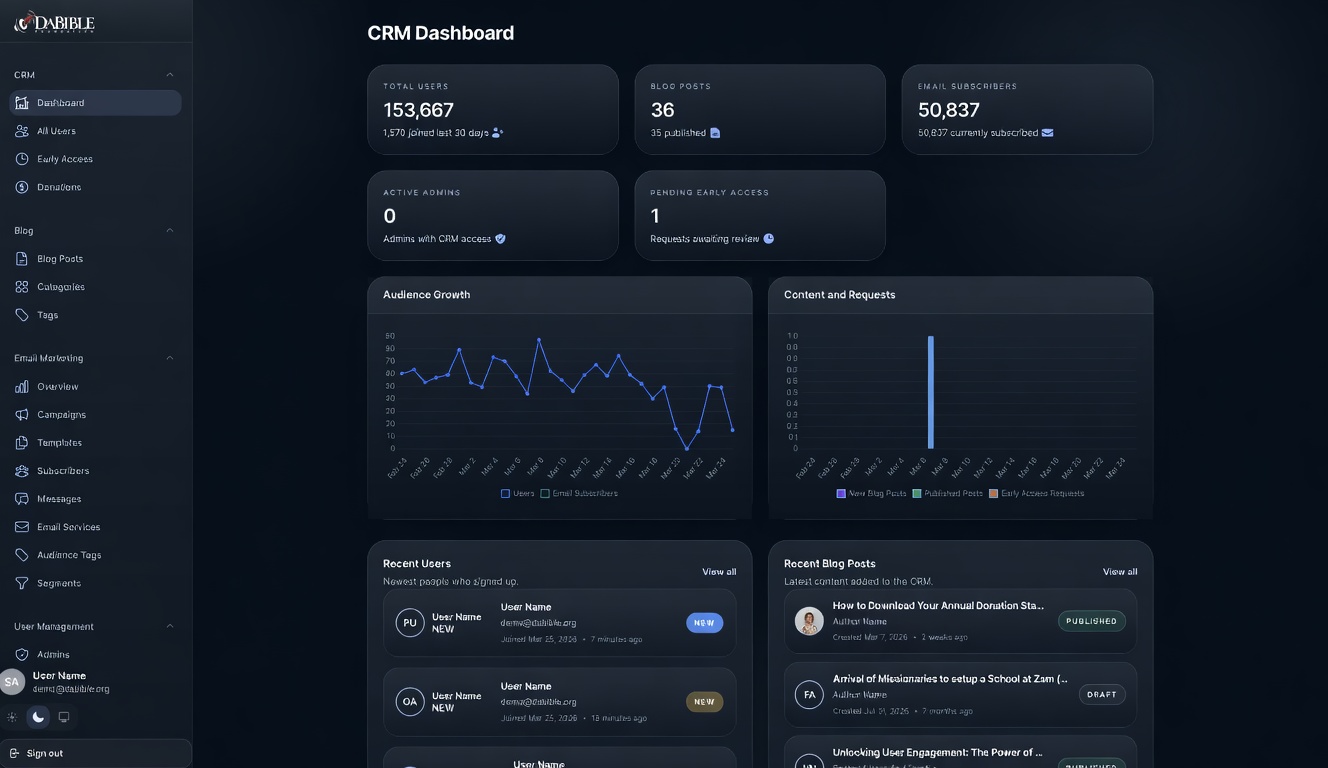Viewport: 1328px width, 768px height.
Task: Click the NEW badge on OA user
Action: tap(705, 702)
